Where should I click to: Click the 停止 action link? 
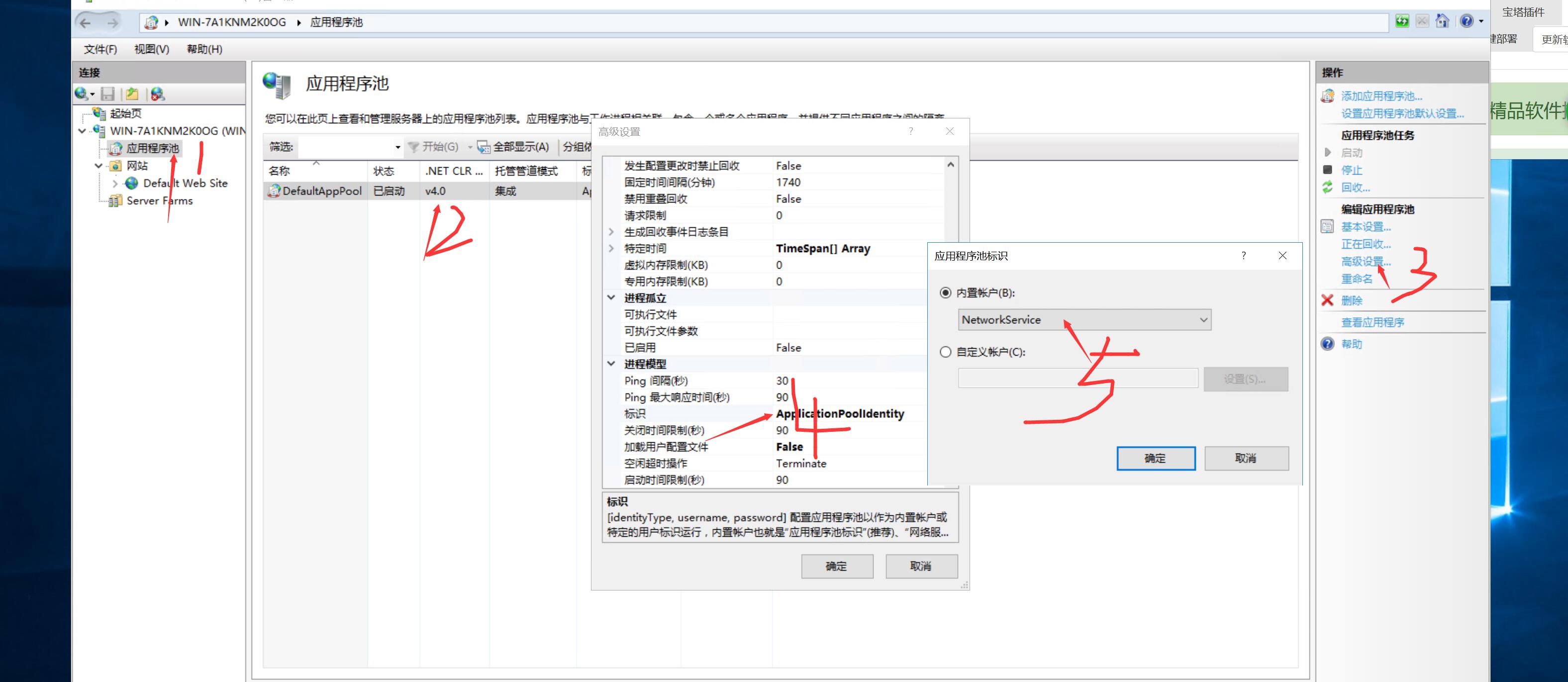pyautogui.click(x=1351, y=171)
